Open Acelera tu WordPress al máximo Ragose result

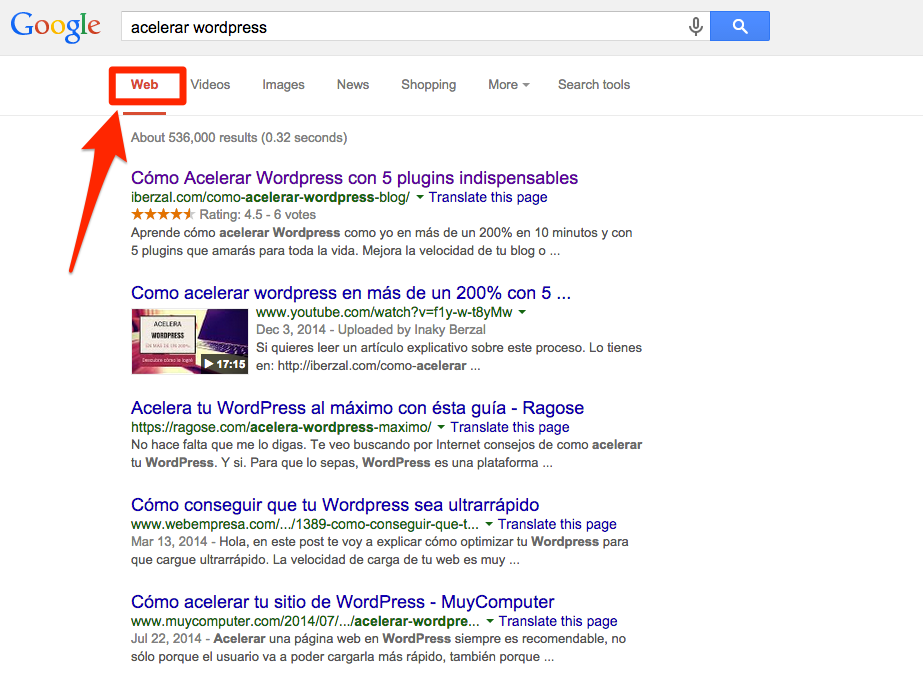(x=357, y=407)
